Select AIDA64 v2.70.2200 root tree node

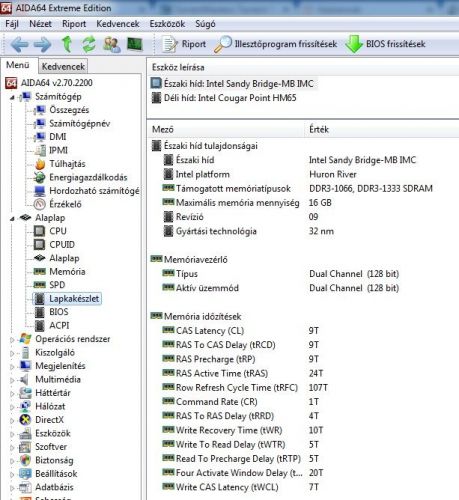click(49, 83)
